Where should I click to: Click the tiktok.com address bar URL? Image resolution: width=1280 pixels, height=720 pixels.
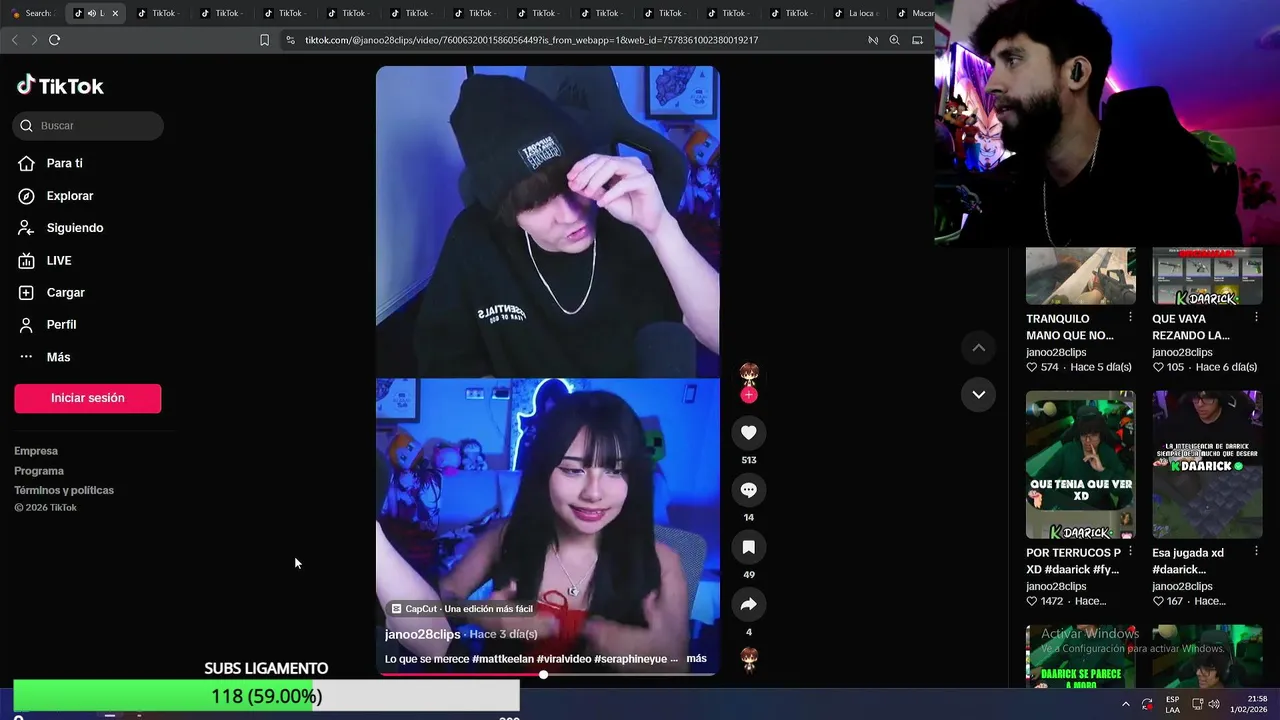pyautogui.click(x=531, y=40)
